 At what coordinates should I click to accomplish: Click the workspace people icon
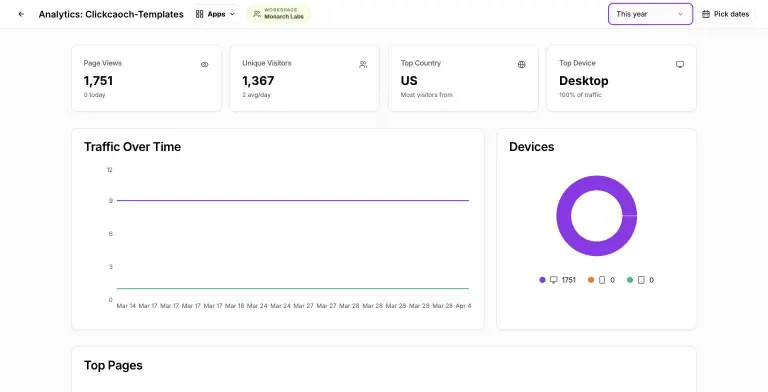click(257, 14)
